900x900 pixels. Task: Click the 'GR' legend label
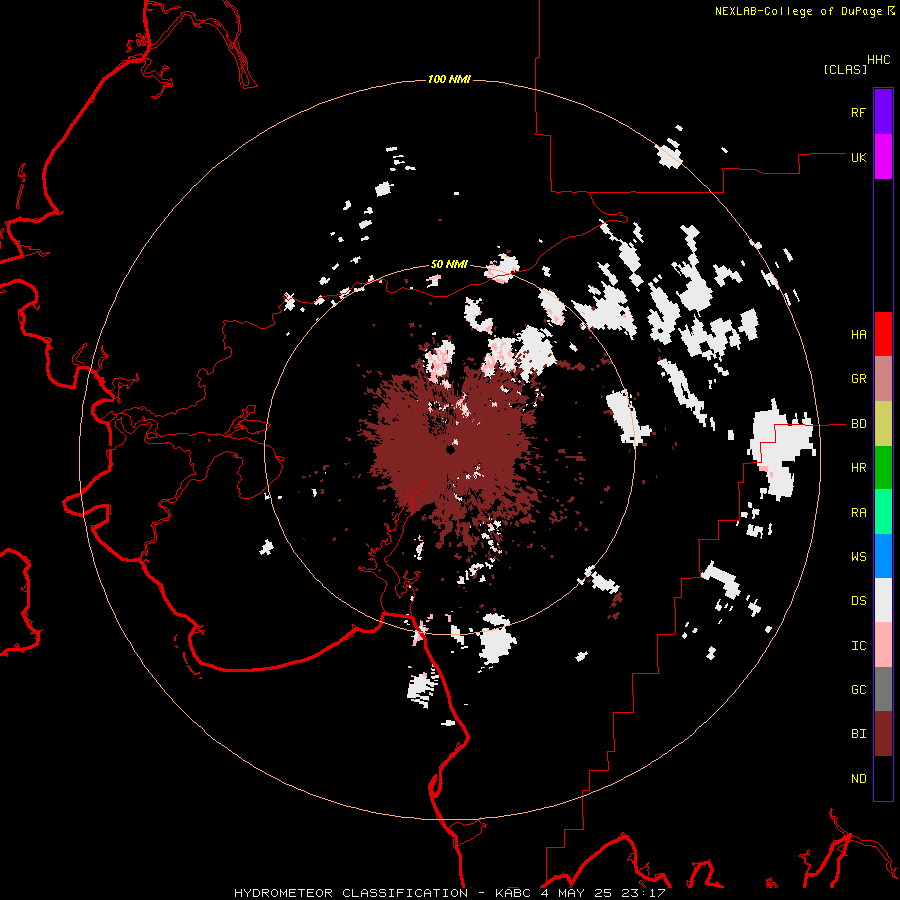(859, 379)
